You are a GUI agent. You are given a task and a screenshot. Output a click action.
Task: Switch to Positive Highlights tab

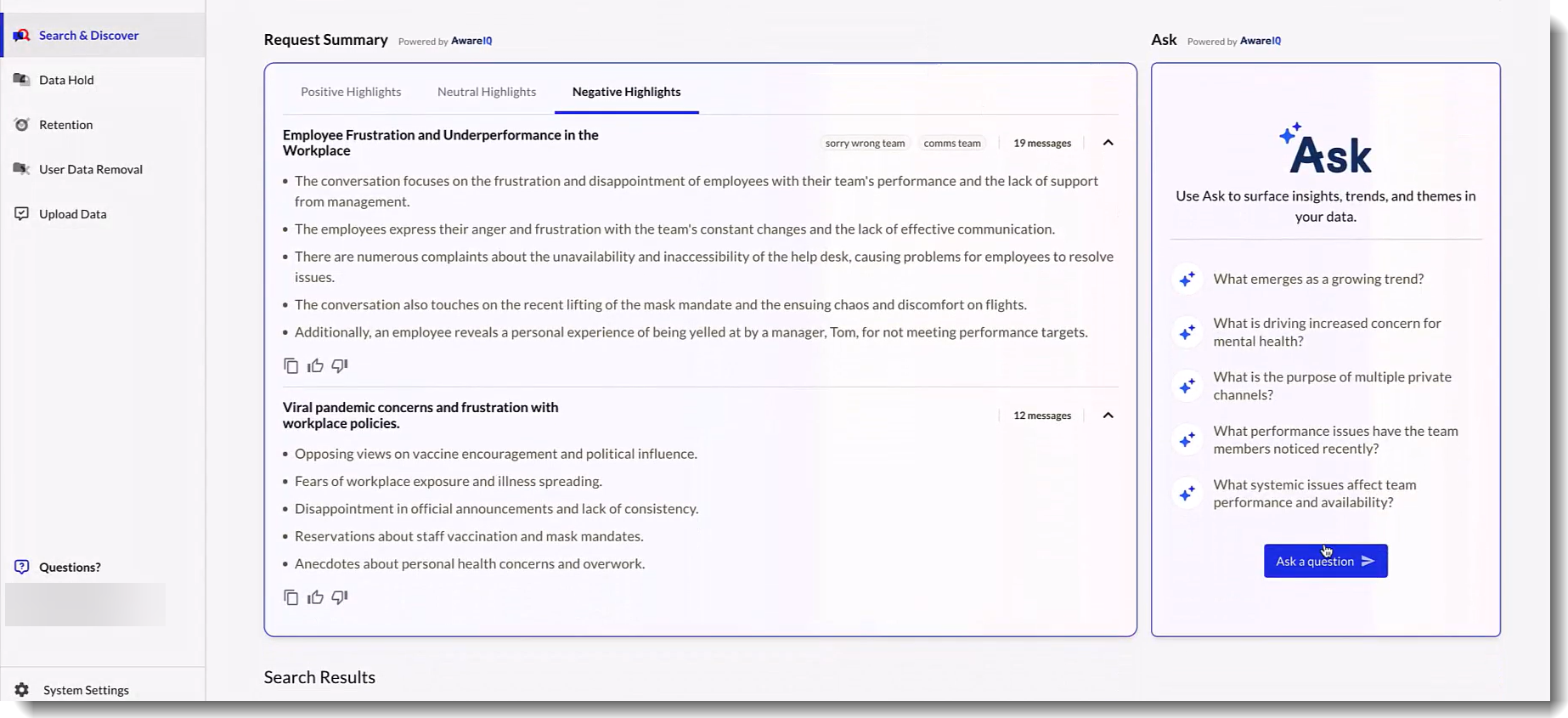point(351,92)
